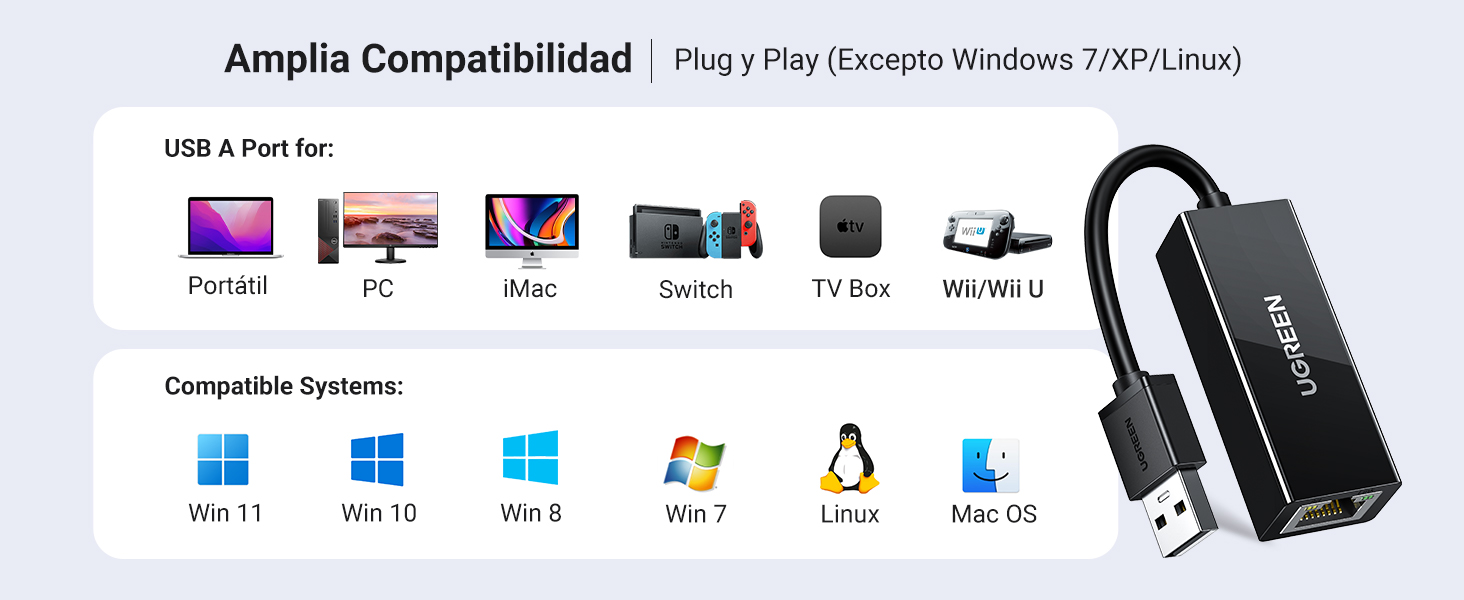Select the PC desktop tower icon
This screenshot has width=1464, height=600.
coord(378,228)
